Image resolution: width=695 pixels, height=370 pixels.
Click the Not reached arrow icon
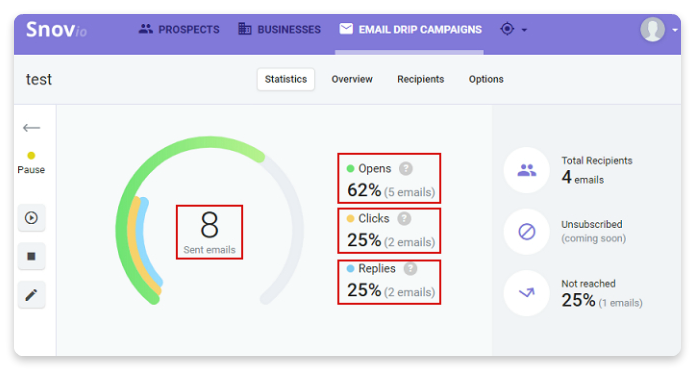[x=527, y=293]
